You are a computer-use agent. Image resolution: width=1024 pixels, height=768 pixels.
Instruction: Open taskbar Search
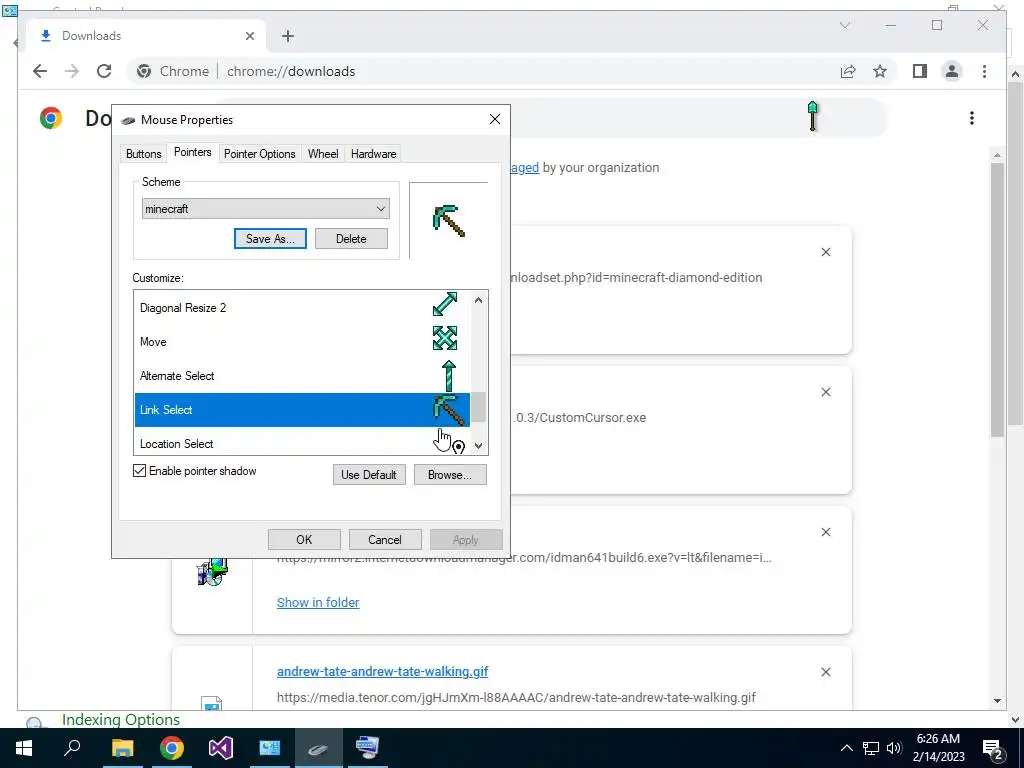pos(72,748)
